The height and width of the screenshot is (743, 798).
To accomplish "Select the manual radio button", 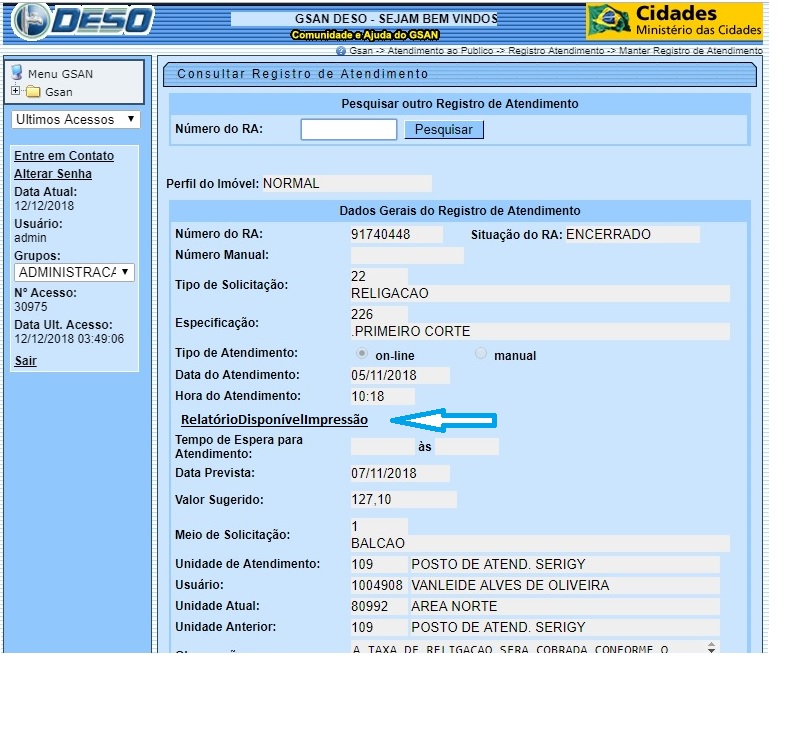I will point(481,354).
